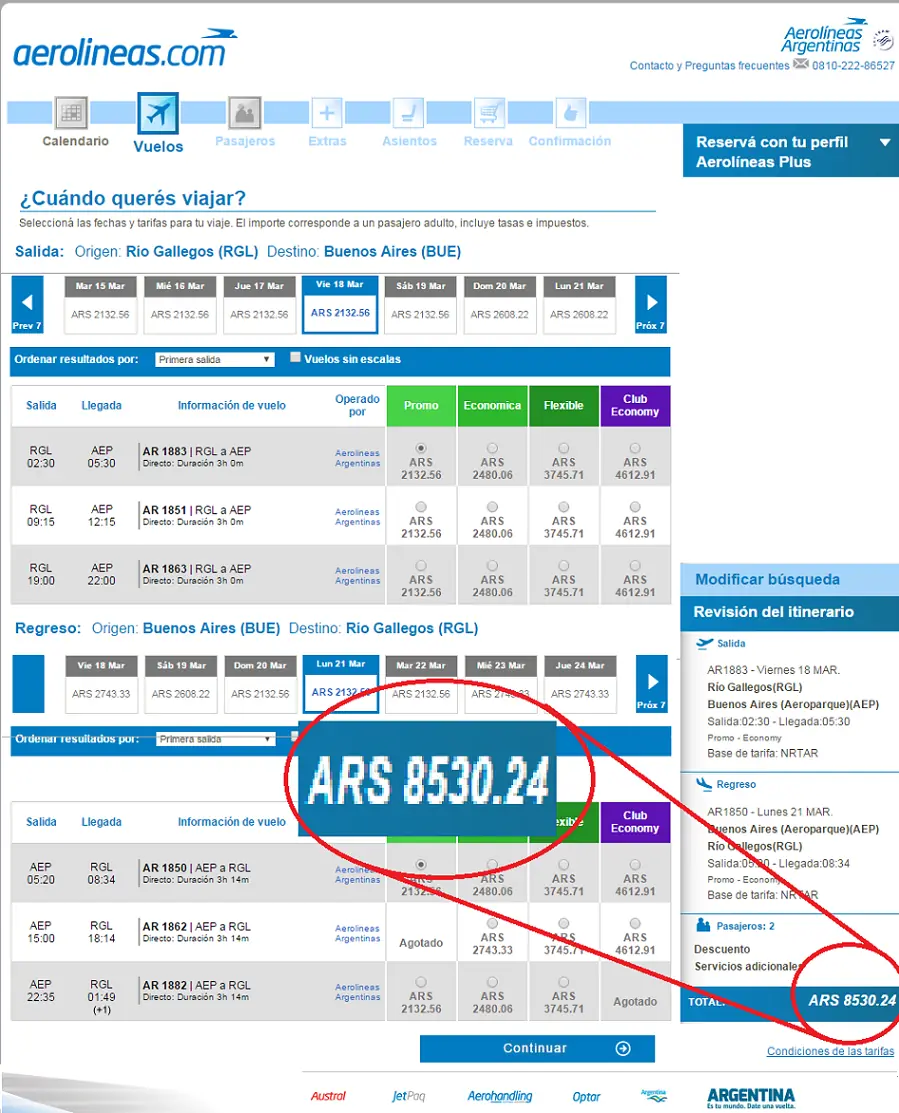The image size is (899, 1113).
Task: Select outbound date Mar 15 Mar
Action: pyautogui.click(x=100, y=305)
